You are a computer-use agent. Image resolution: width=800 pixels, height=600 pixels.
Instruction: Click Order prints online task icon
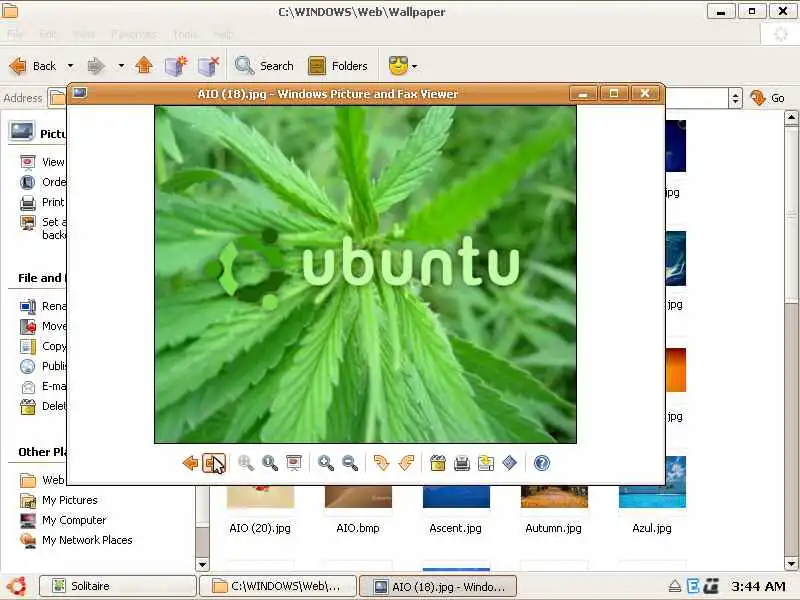[28, 182]
